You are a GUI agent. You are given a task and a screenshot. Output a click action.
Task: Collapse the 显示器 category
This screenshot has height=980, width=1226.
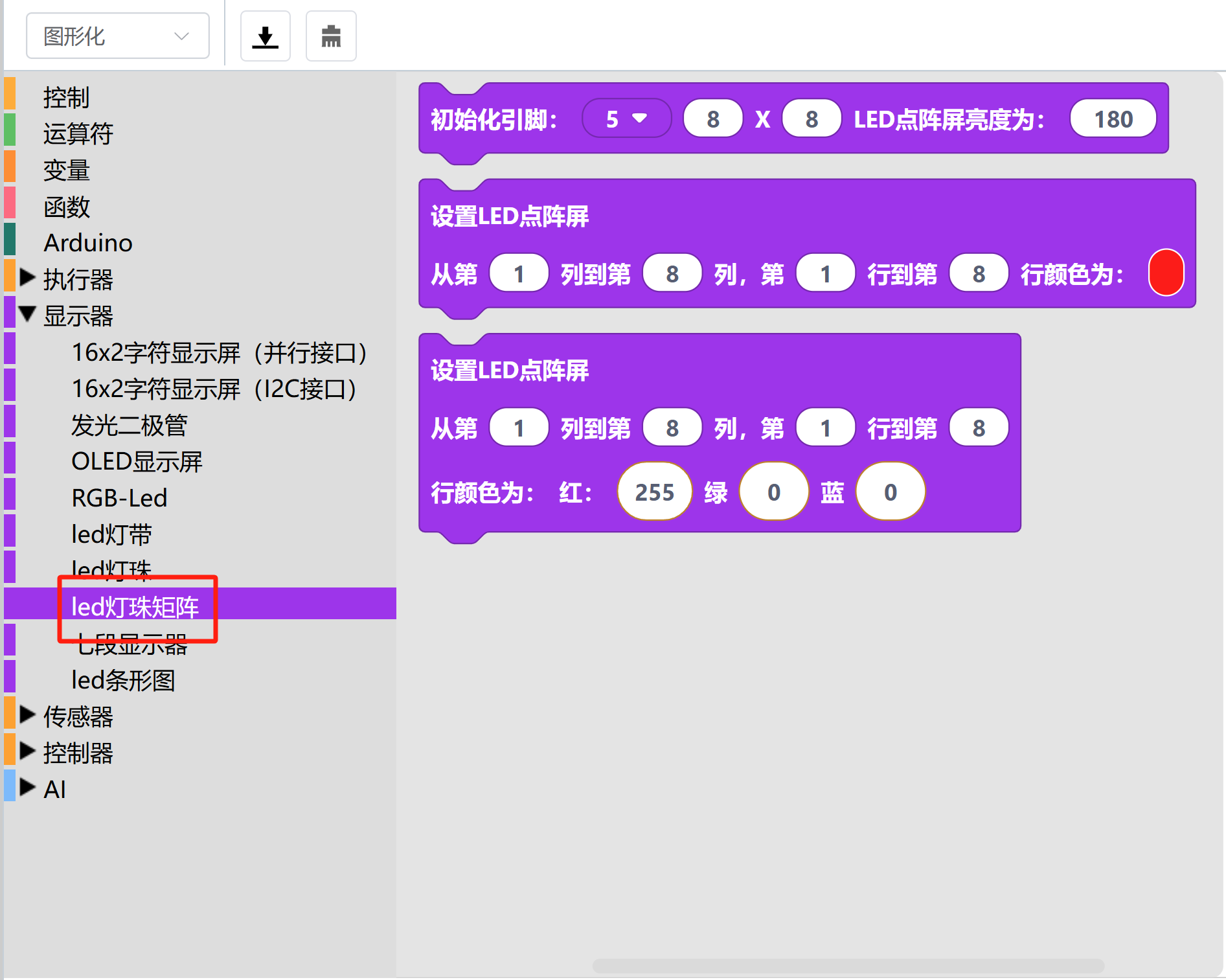(x=27, y=315)
